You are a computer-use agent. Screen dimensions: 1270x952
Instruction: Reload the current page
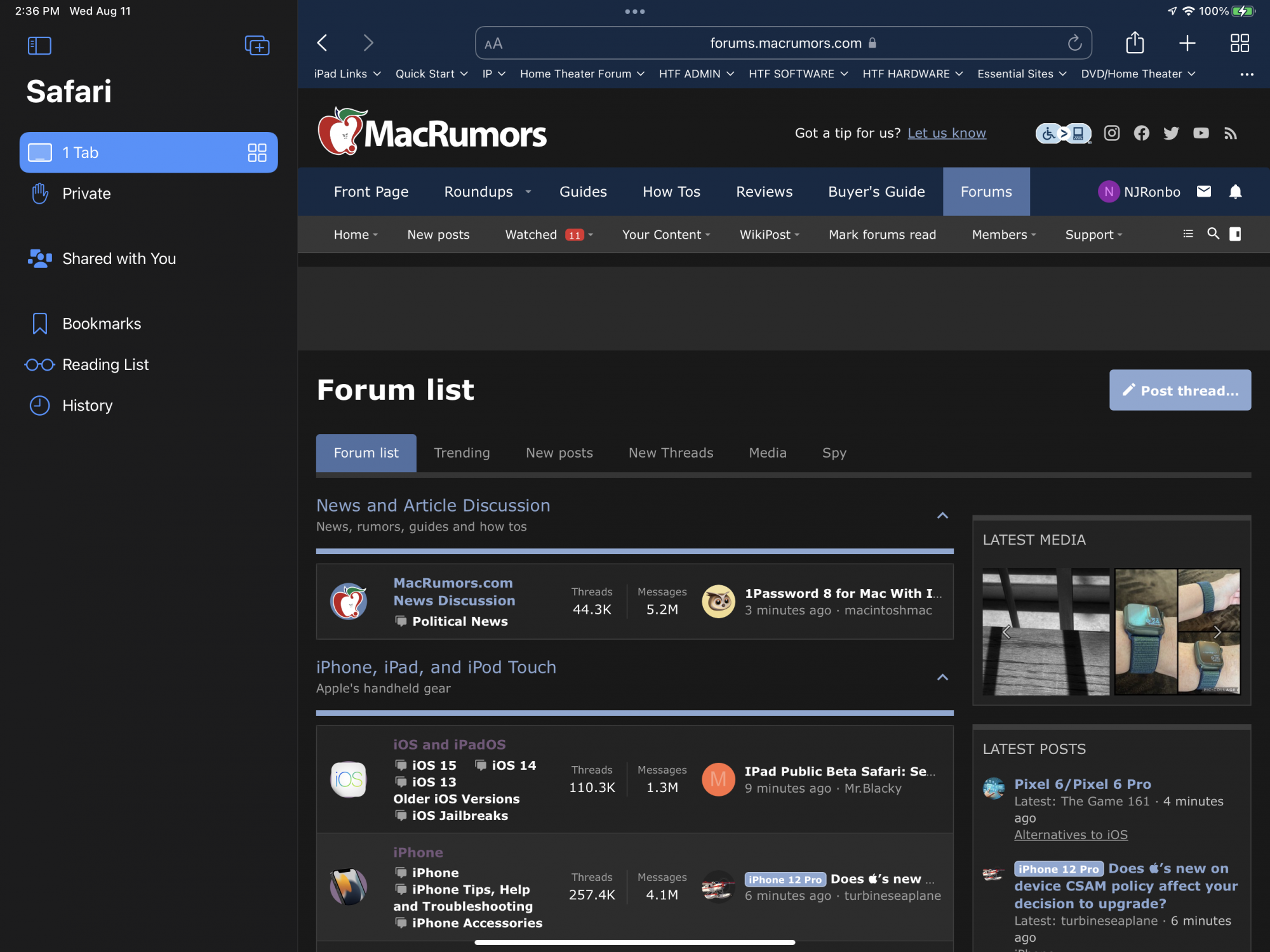(x=1074, y=43)
